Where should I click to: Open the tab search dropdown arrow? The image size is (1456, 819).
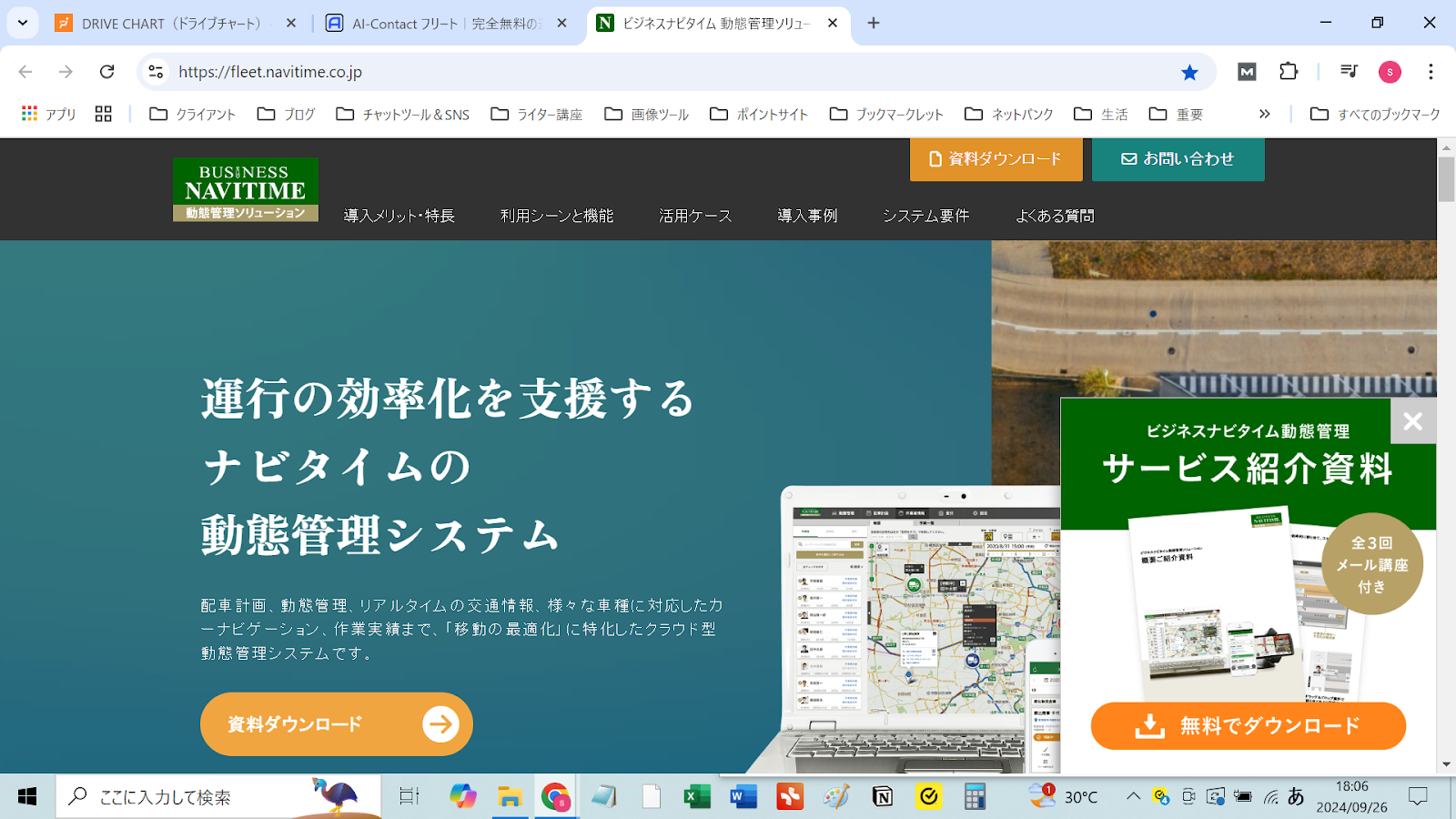click(x=23, y=23)
